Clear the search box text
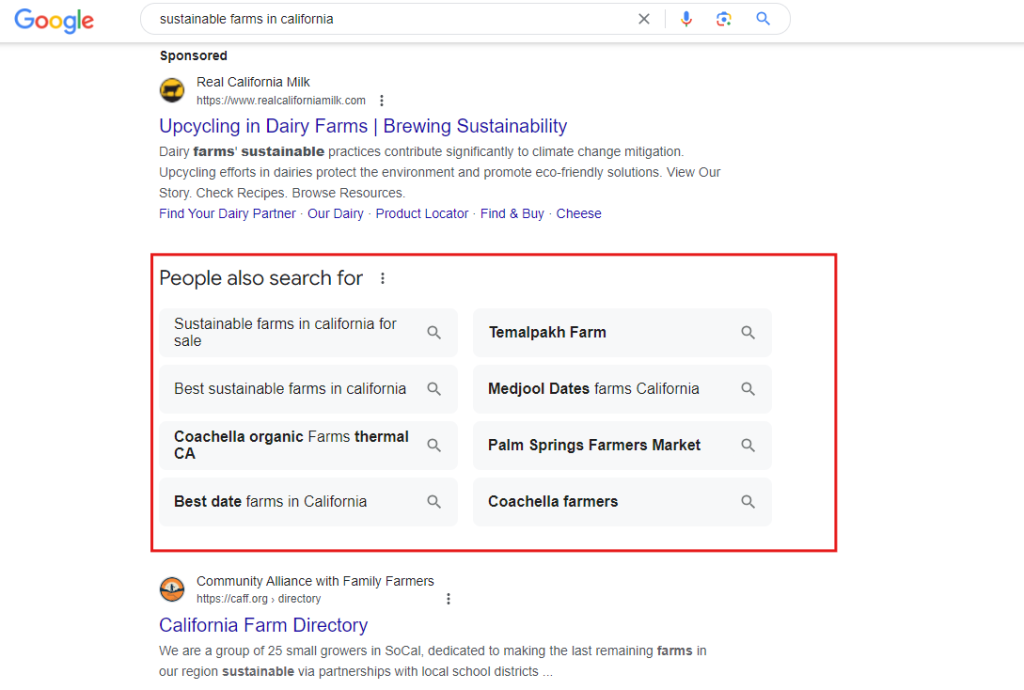Image resolution: width=1024 pixels, height=690 pixels. (x=644, y=19)
